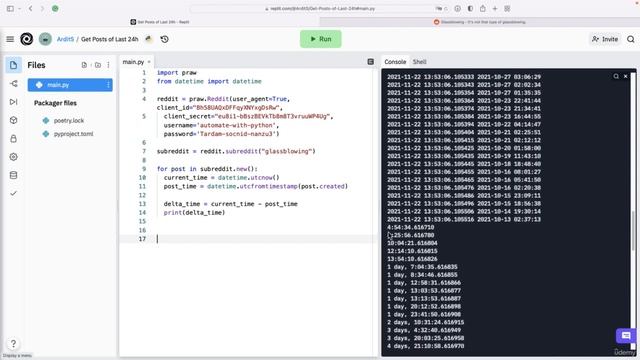Open the Database sidebar icon
The height and width of the screenshot is (360, 640).
pyautogui.click(x=13, y=175)
